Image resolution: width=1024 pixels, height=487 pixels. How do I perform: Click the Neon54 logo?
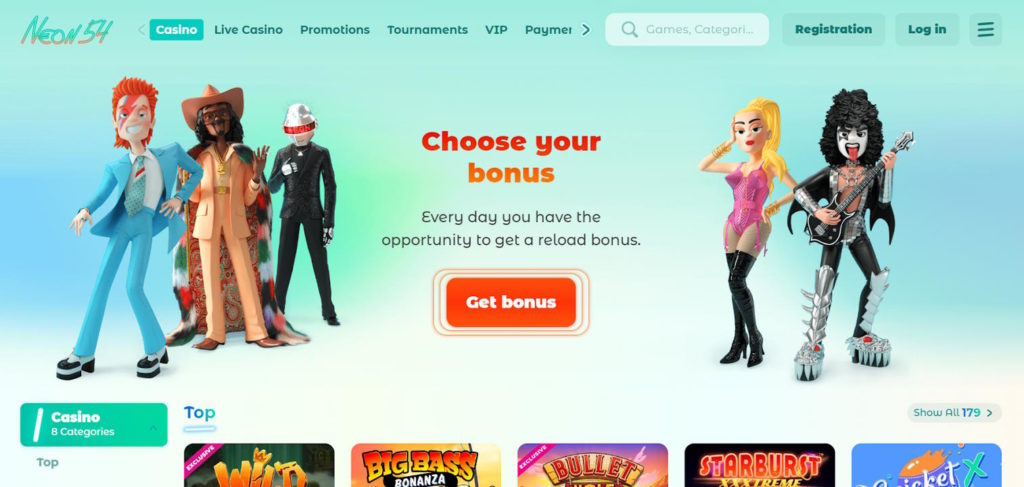click(x=67, y=30)
